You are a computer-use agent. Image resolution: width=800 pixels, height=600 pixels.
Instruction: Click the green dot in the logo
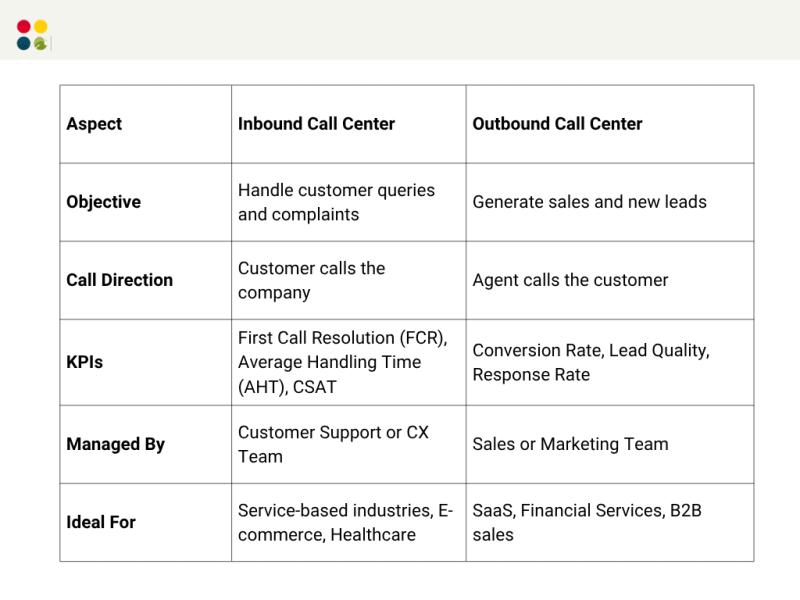click(x=40, y=43)
